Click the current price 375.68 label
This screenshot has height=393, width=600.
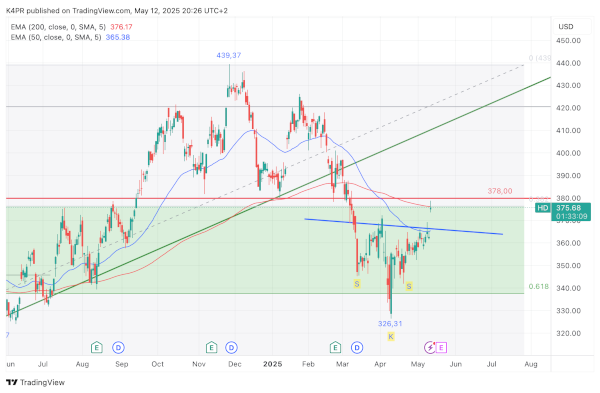click(568, 208)
